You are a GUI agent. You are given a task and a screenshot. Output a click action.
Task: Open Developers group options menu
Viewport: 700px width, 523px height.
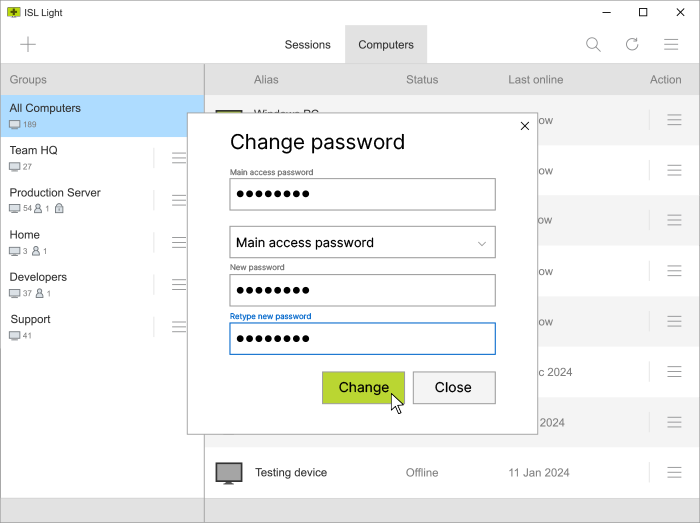(178, 284)
